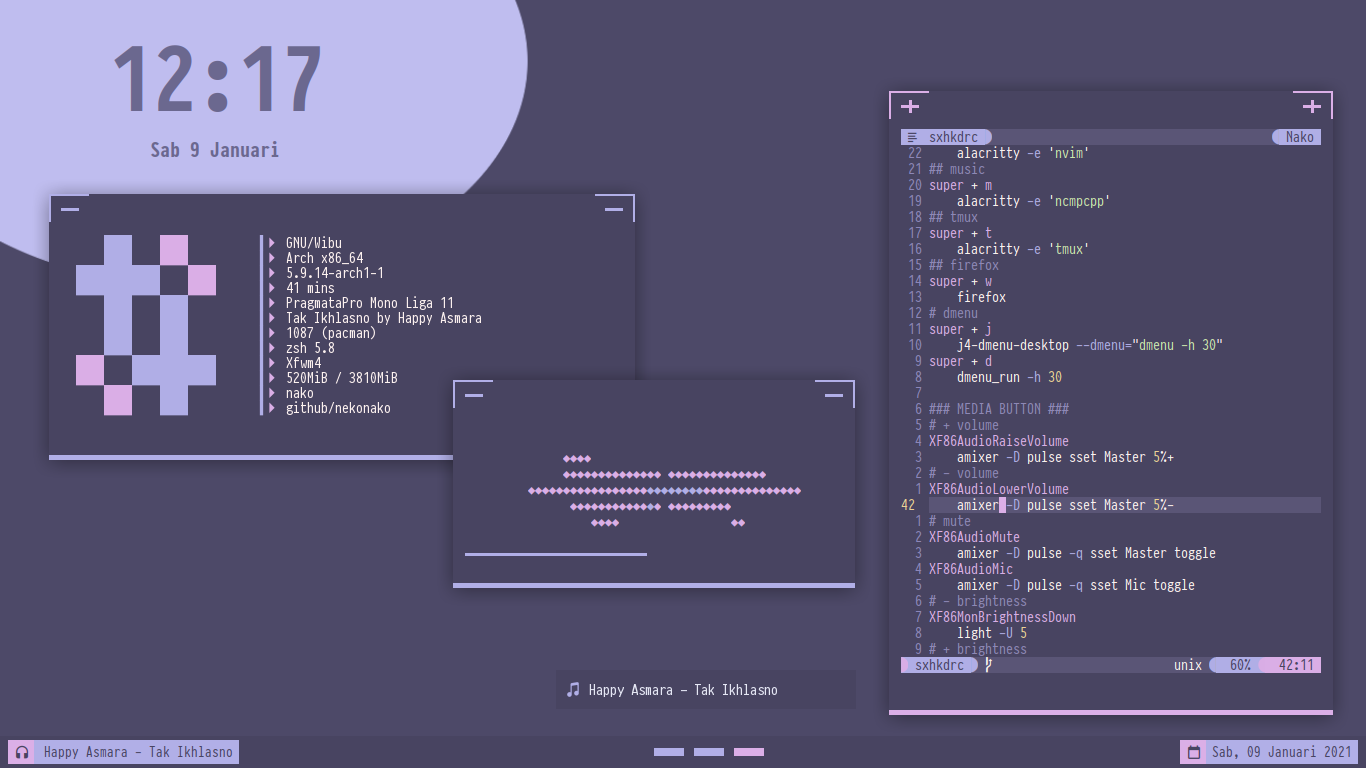
Task: Place cursor on the light -U 5 line
Action: [992, 633]
